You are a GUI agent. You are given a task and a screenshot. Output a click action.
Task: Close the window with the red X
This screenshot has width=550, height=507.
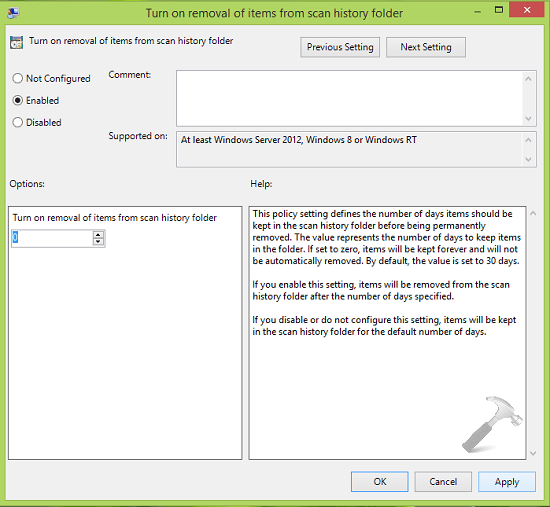tap(526, 10)
